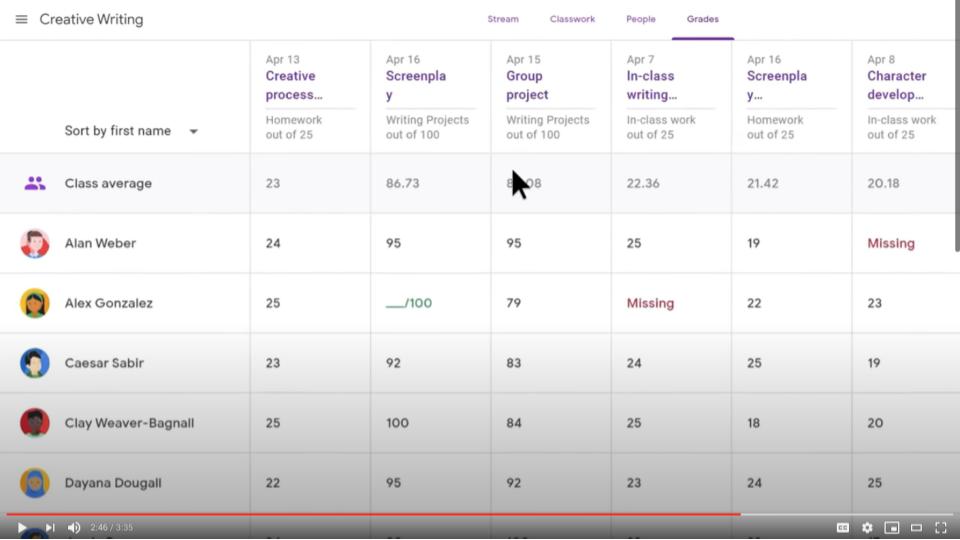Go to the People tab
960x540 pixels.
[x=641, y=19]
